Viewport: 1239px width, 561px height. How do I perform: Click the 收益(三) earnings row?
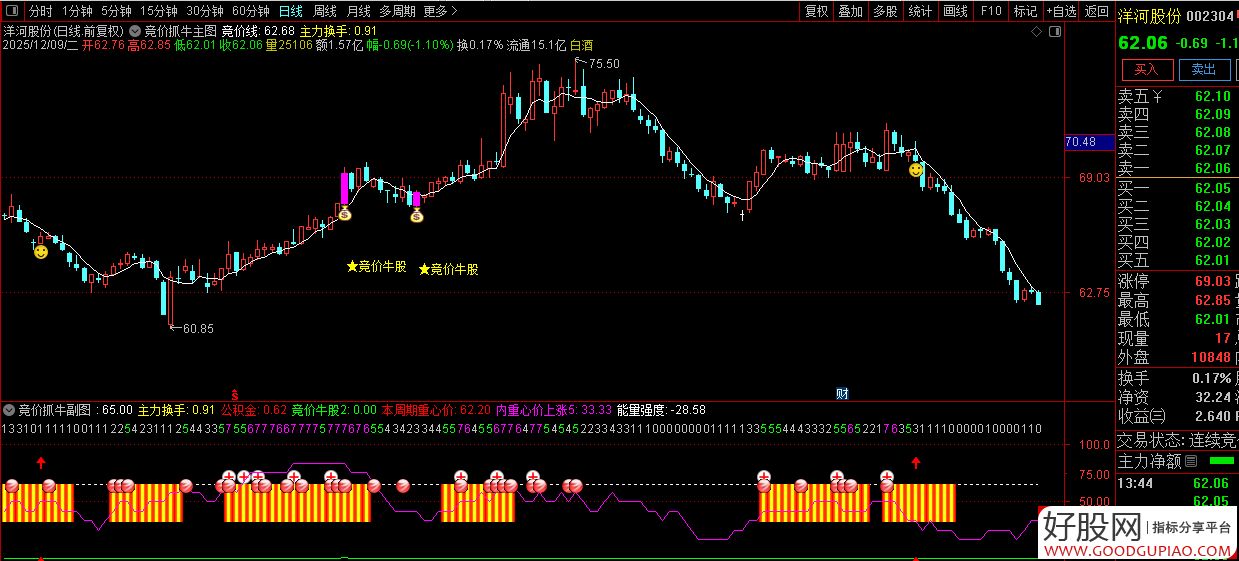coord(1177,416)
